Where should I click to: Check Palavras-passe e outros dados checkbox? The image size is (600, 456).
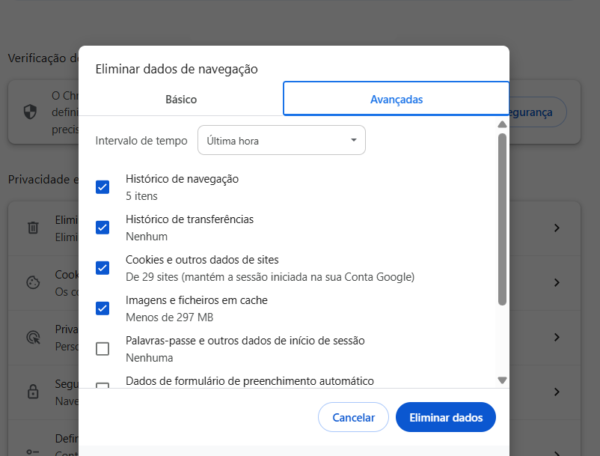(103, 349)
